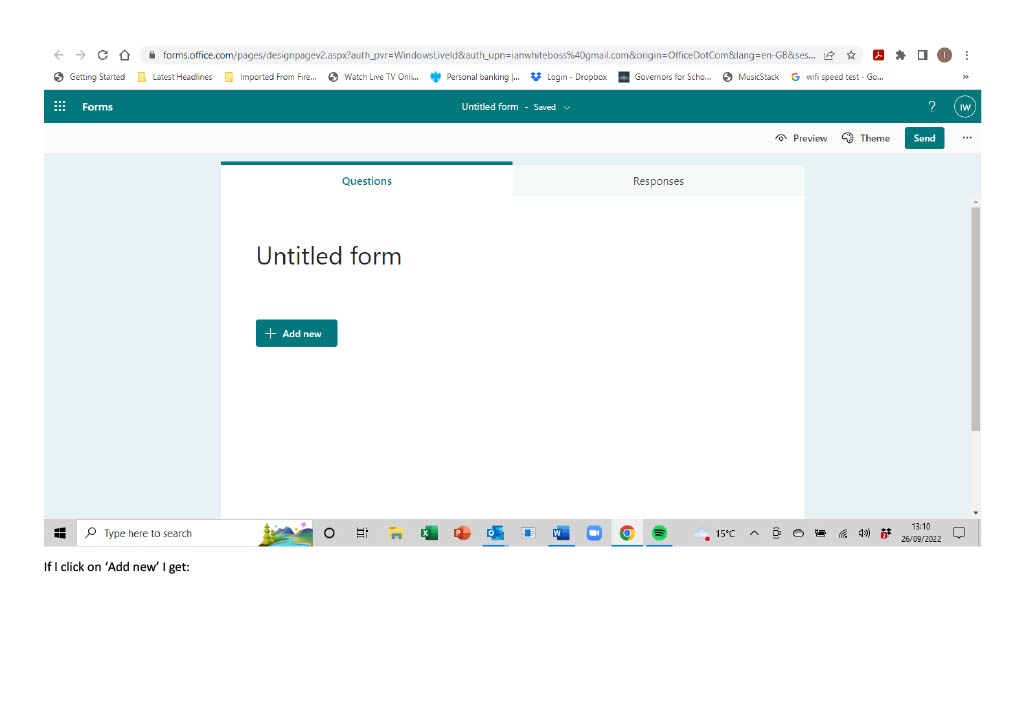Toggle the browser side panel
This screenshot has height=726, width=1024.
click(922, 55)
